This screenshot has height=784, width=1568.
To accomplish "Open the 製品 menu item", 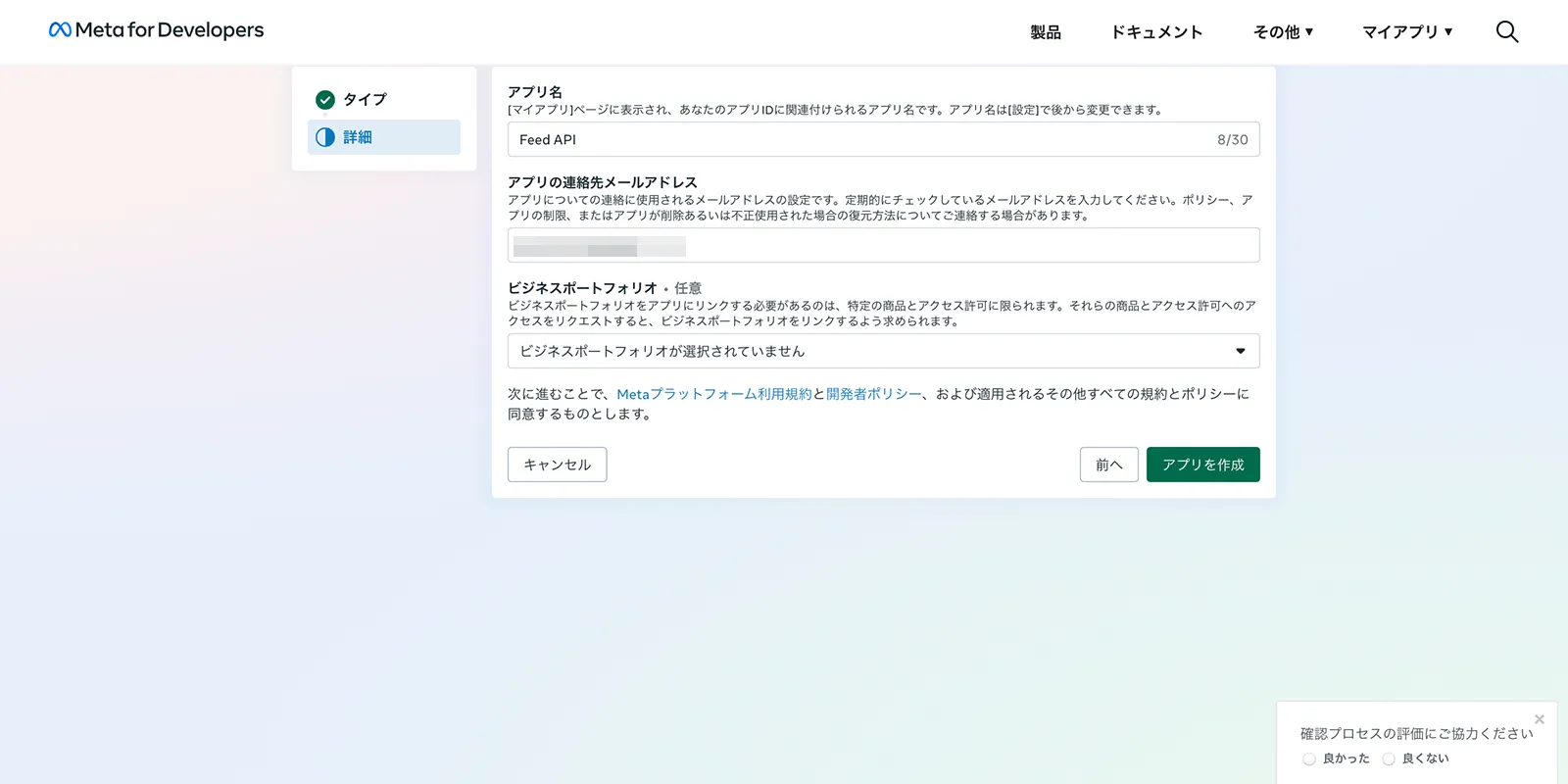I will [x=1046, y=32].
